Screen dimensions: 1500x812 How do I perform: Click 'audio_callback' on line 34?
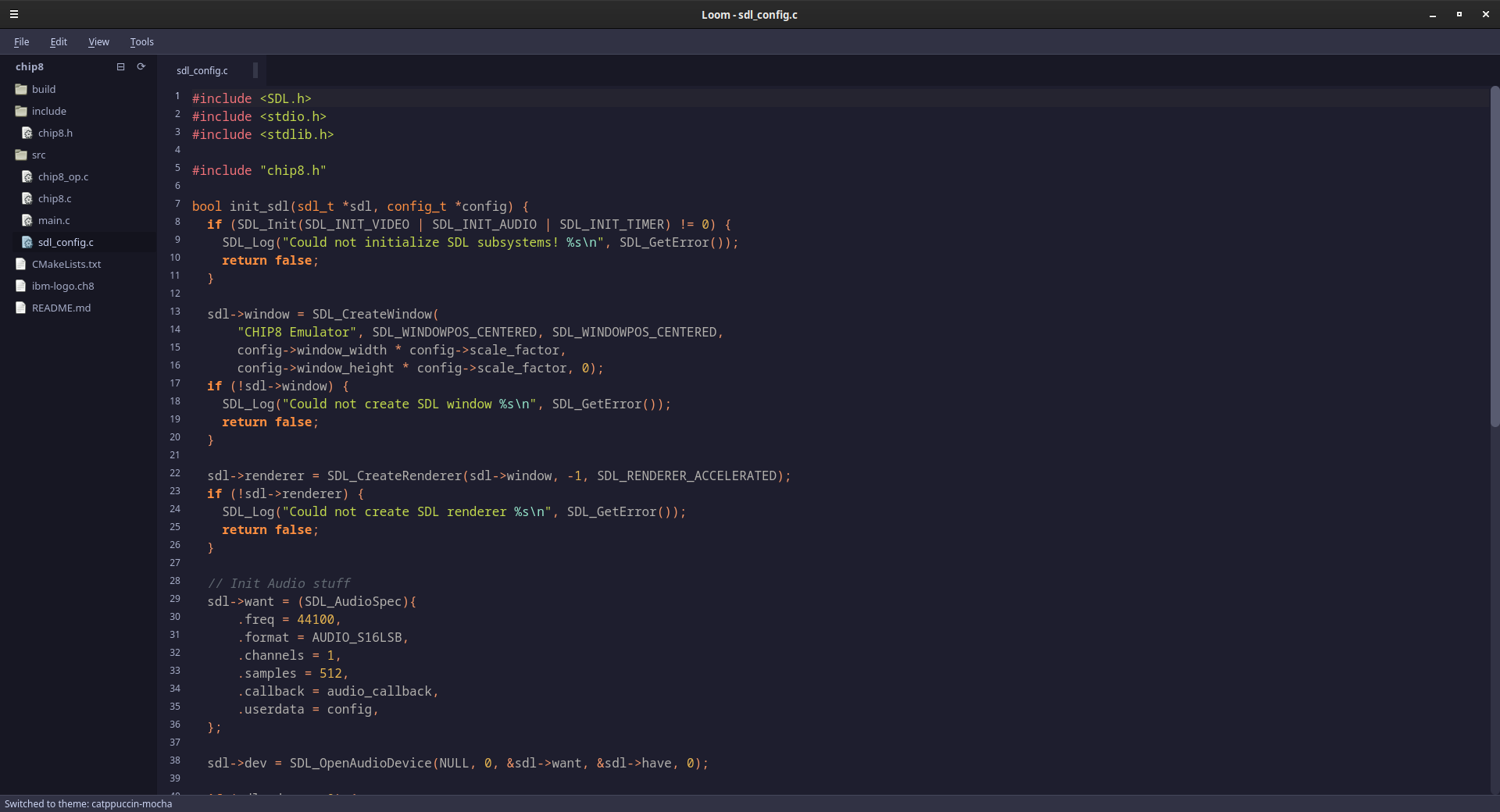(x=380, y=691)
